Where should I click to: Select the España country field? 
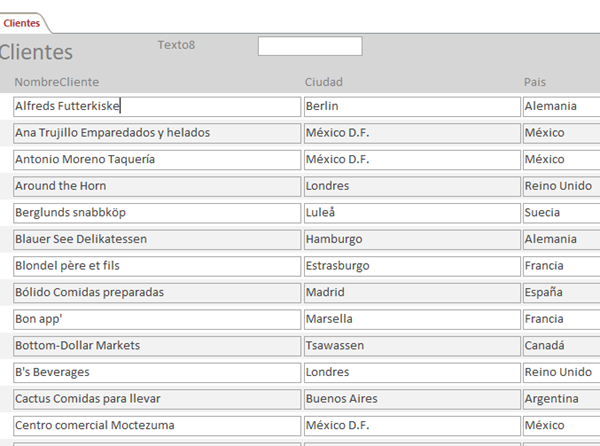tap(560, 292)
